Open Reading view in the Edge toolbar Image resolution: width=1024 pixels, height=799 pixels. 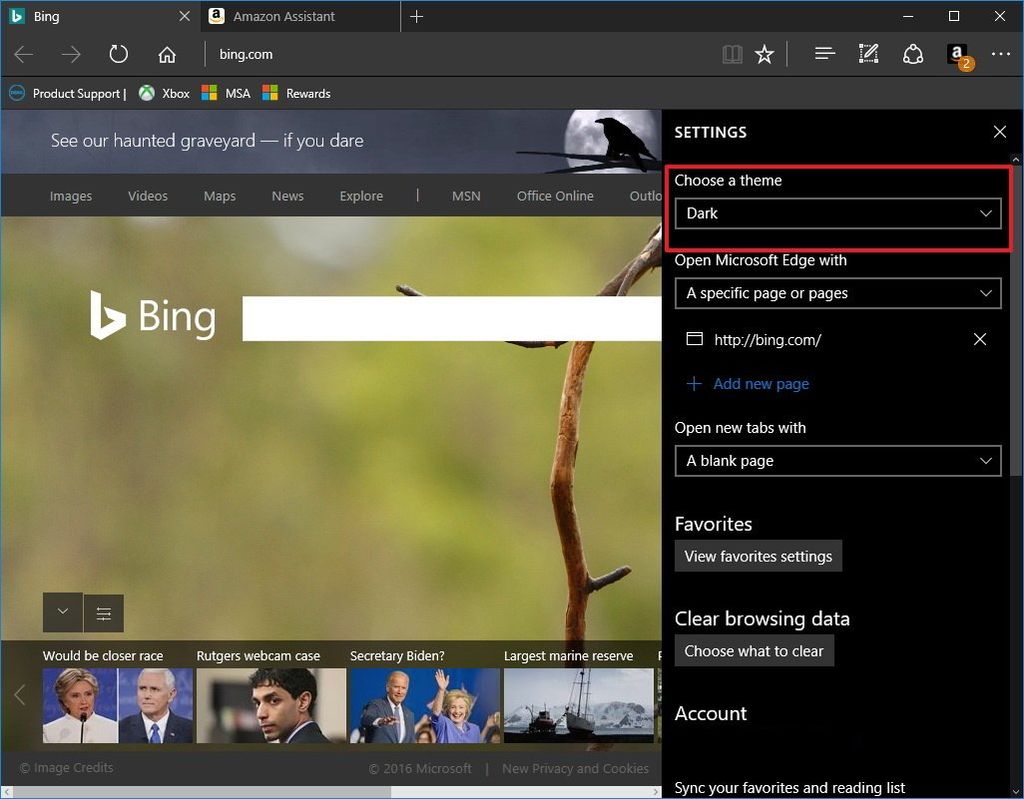point(732,54)
